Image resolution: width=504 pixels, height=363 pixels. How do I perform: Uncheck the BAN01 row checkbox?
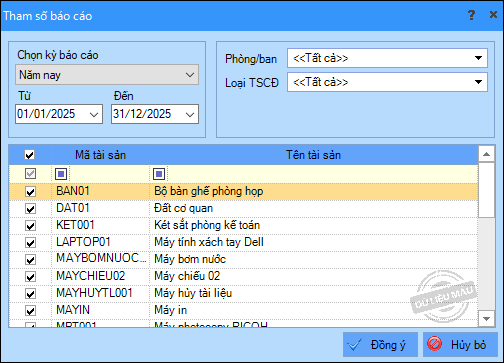point(30,192)
